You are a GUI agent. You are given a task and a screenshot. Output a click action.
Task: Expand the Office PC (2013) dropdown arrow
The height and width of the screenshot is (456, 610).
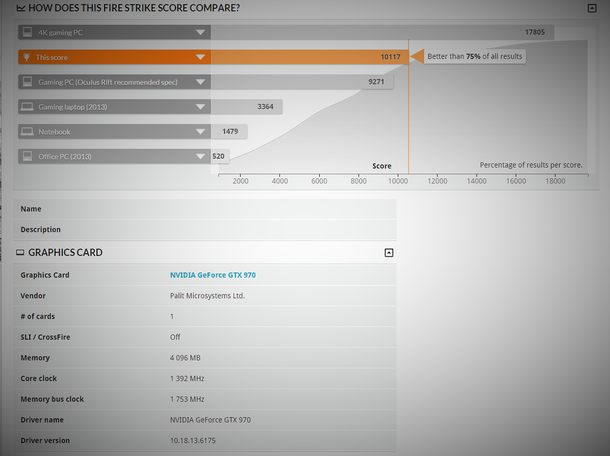(x=200, y=156)
